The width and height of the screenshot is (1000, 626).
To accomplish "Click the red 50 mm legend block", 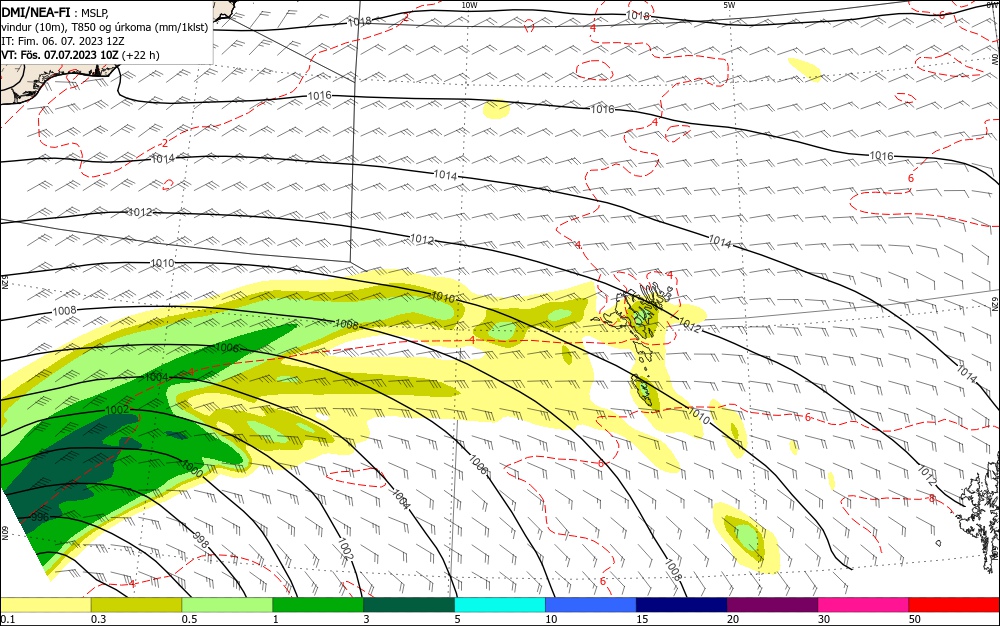I will pos(954,605).
